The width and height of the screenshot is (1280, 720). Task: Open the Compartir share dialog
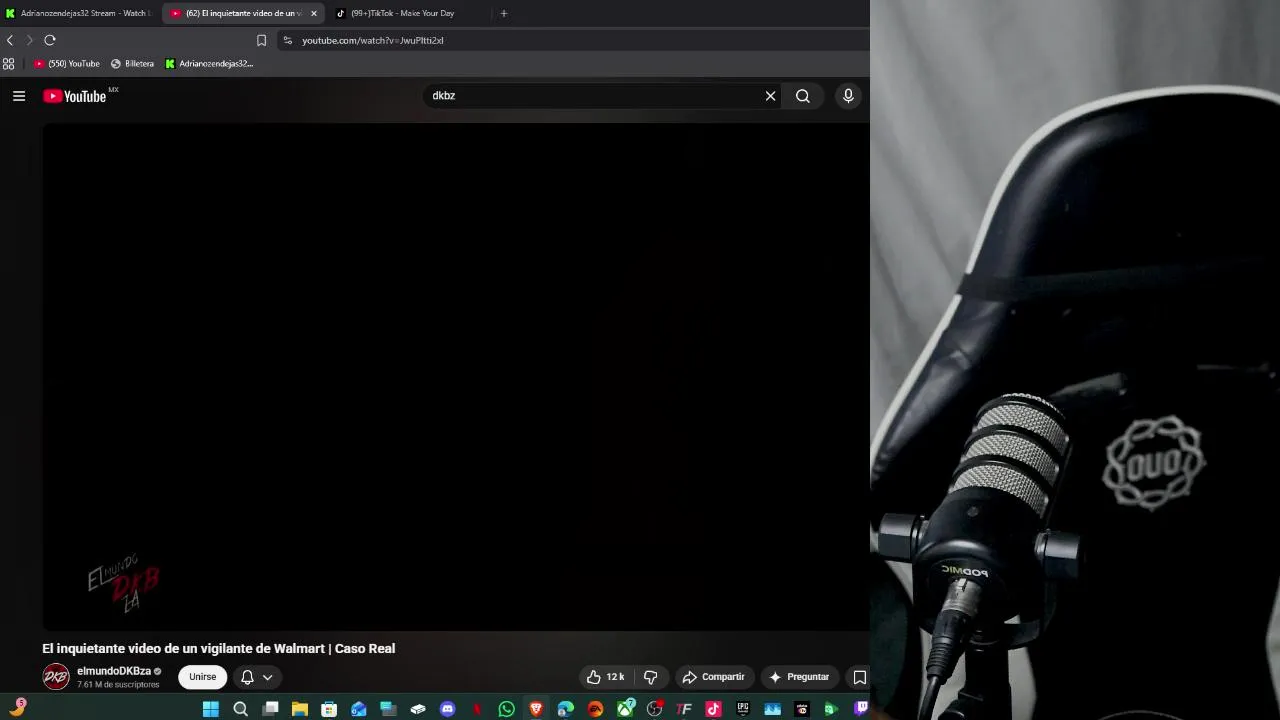click(714, 677)
